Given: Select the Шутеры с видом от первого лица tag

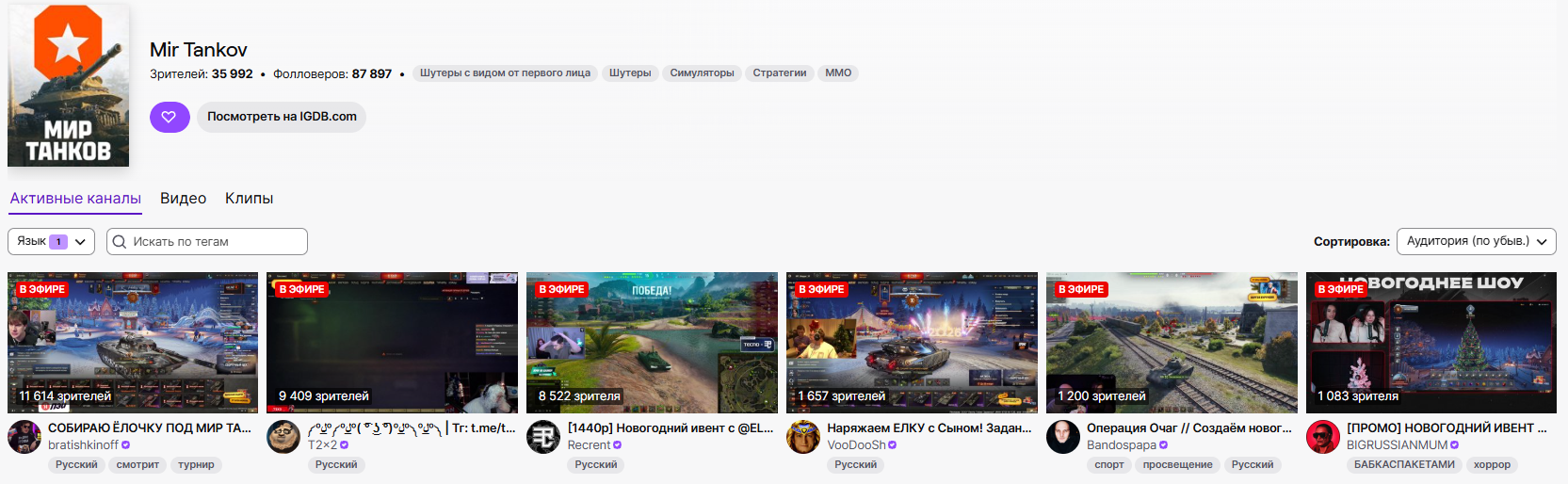Looking at the screenshot, I should click(505, 73).
